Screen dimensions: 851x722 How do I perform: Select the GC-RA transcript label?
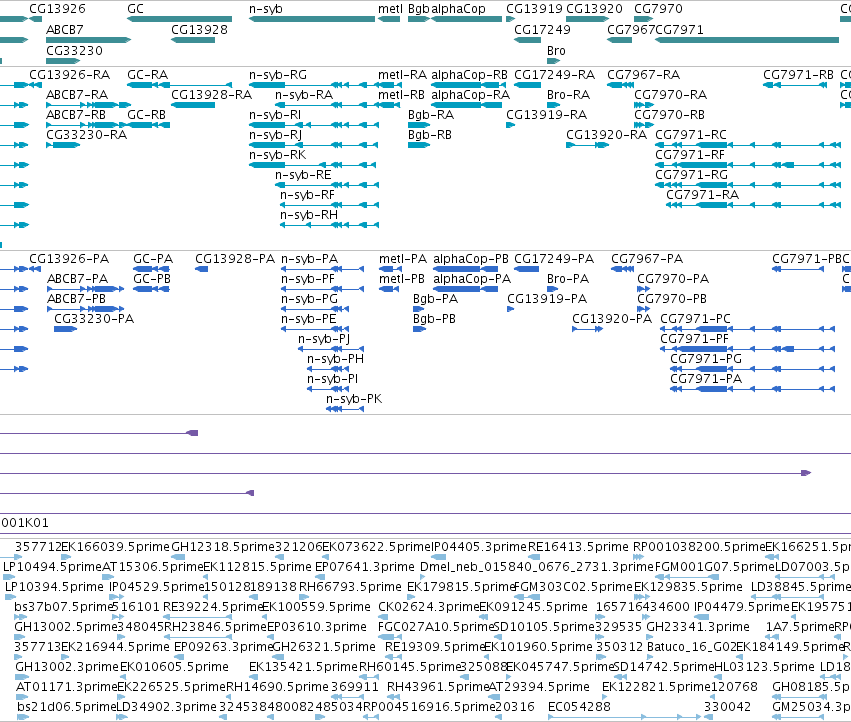[x=148, y=74]
